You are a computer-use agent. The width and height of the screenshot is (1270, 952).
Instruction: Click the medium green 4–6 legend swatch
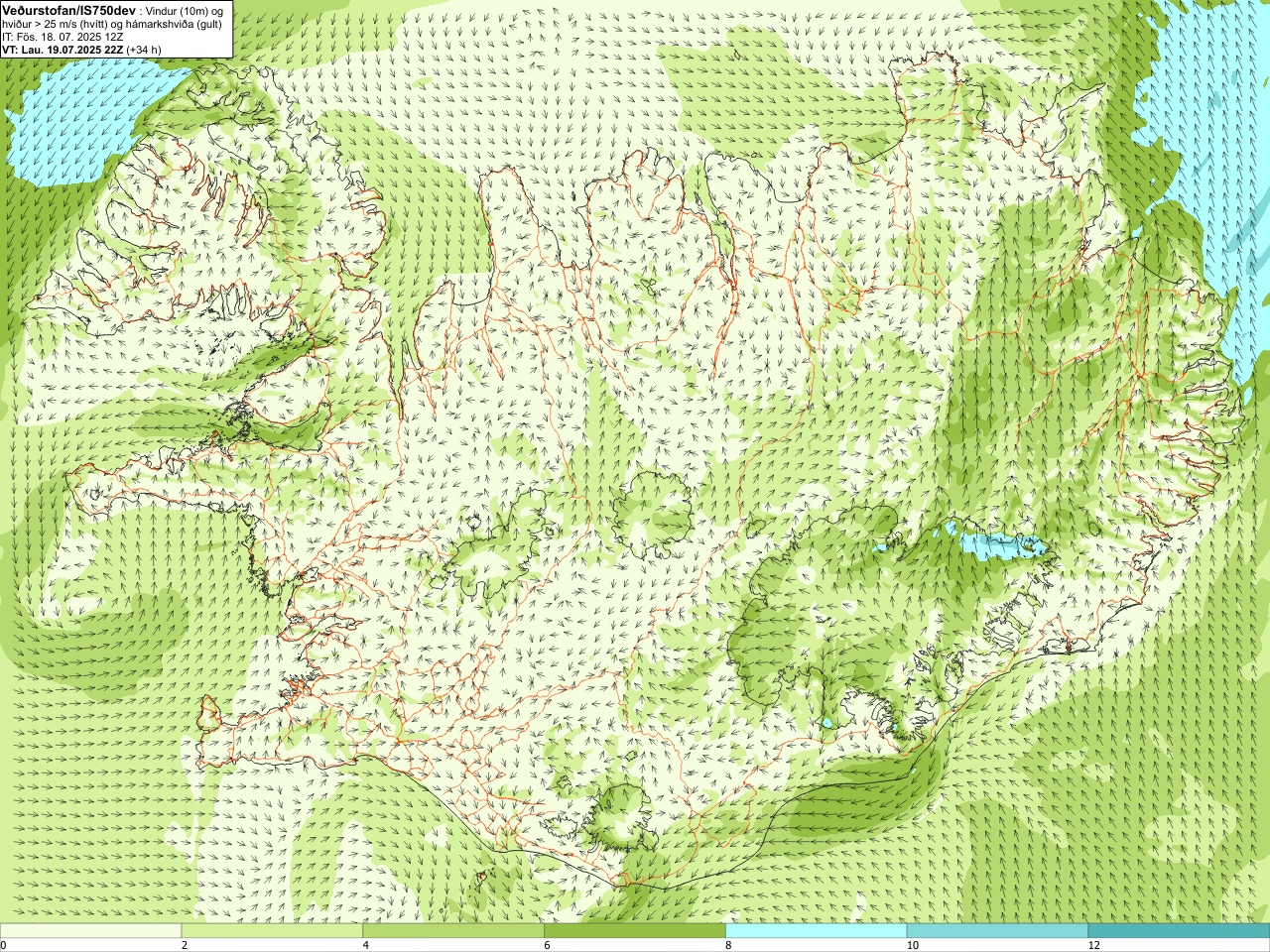click(453, 931)
